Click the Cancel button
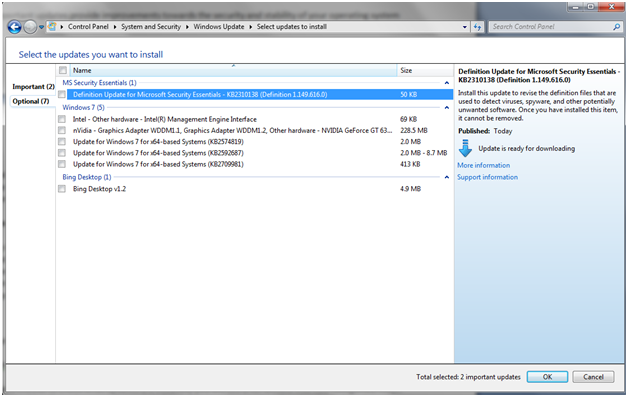Image resolution: width=628 pixels, height=397 pixels. (x=593, y=377)
